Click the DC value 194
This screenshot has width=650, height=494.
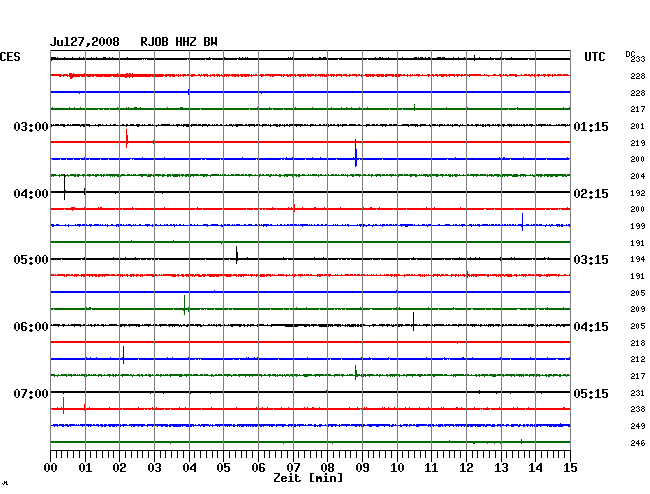[x=638, y=259]
